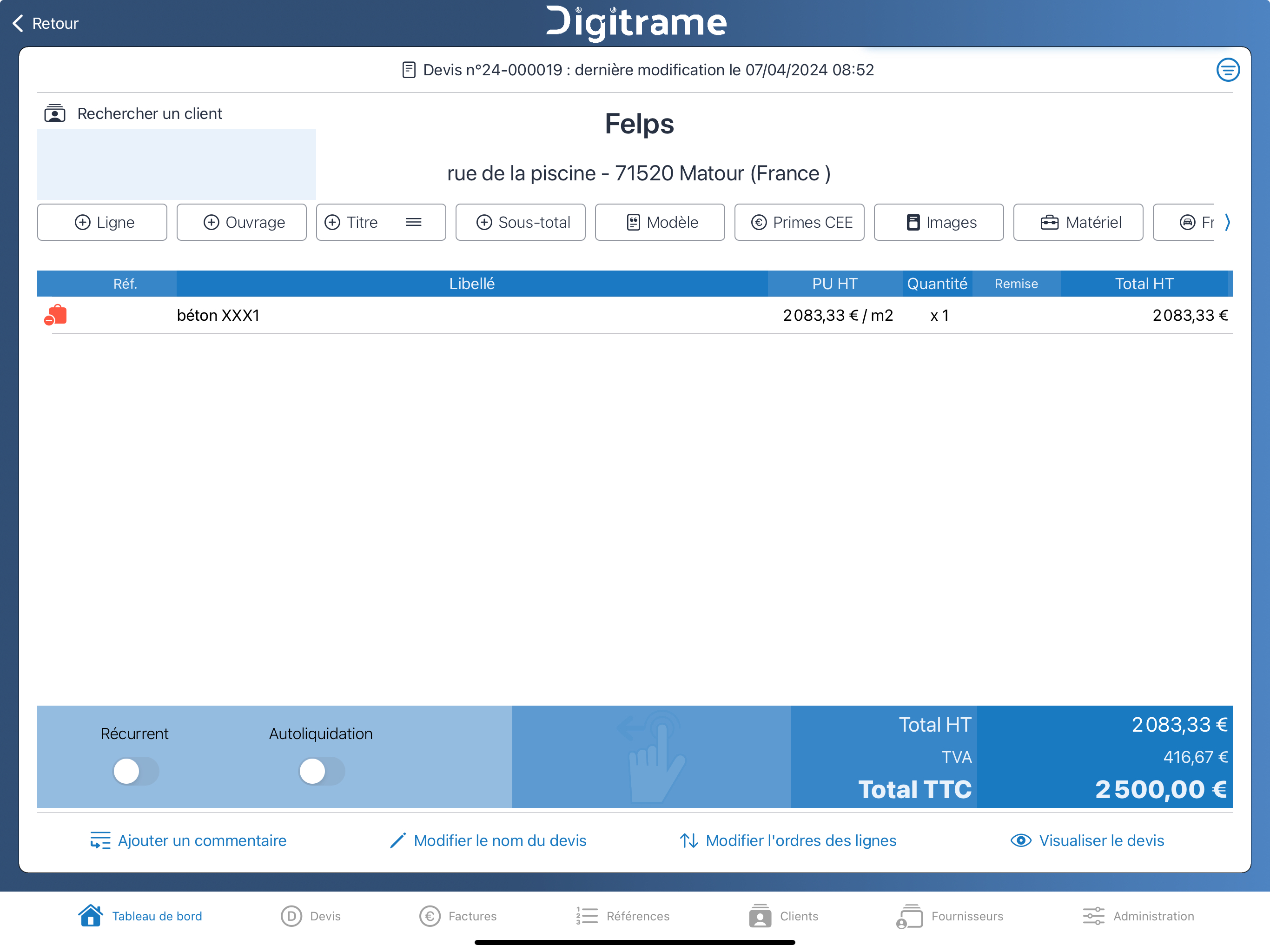Click the PU HT column header
1270x952 pixels.
pyautogui.click(x=835, y=284)
